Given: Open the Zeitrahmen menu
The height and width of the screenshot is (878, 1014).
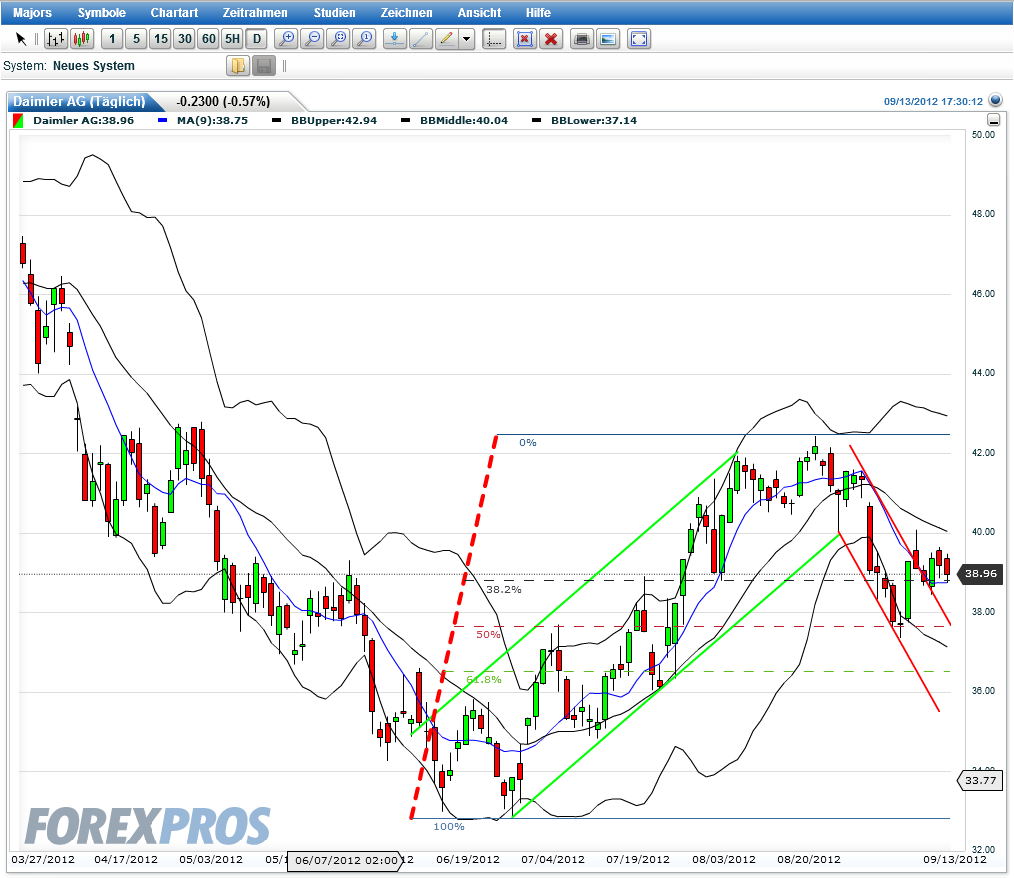Looking at the screenshot, I should point(254,12).
